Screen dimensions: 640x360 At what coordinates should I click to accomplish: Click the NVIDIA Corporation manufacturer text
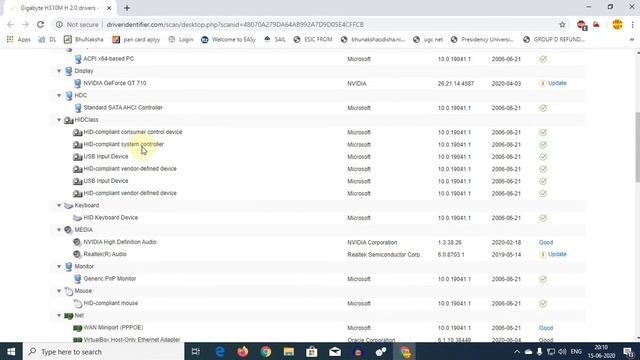coord(372,242)
